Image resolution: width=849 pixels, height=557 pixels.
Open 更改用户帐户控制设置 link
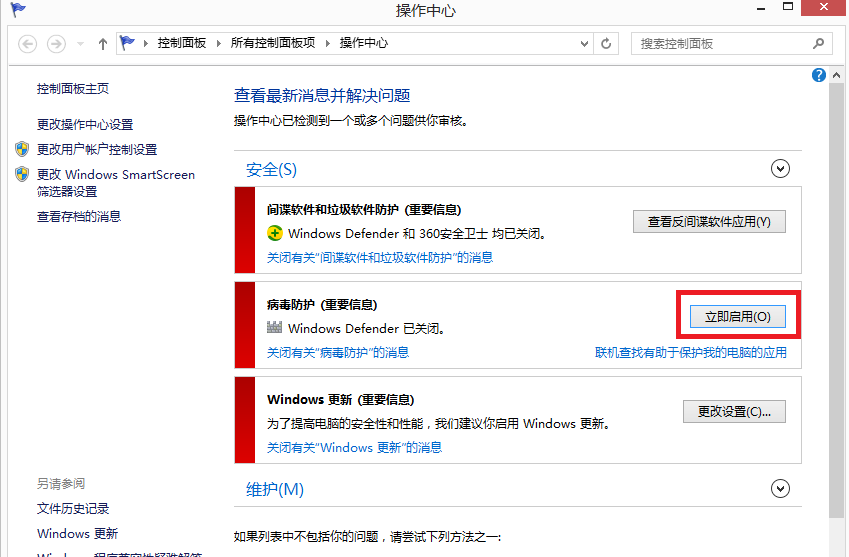[x=97, y=149]
